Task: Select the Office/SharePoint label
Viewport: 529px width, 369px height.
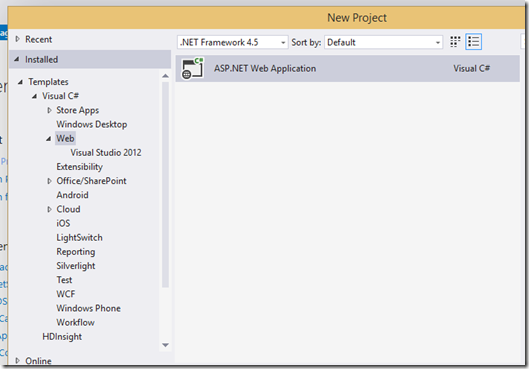Action: [91, 181]
